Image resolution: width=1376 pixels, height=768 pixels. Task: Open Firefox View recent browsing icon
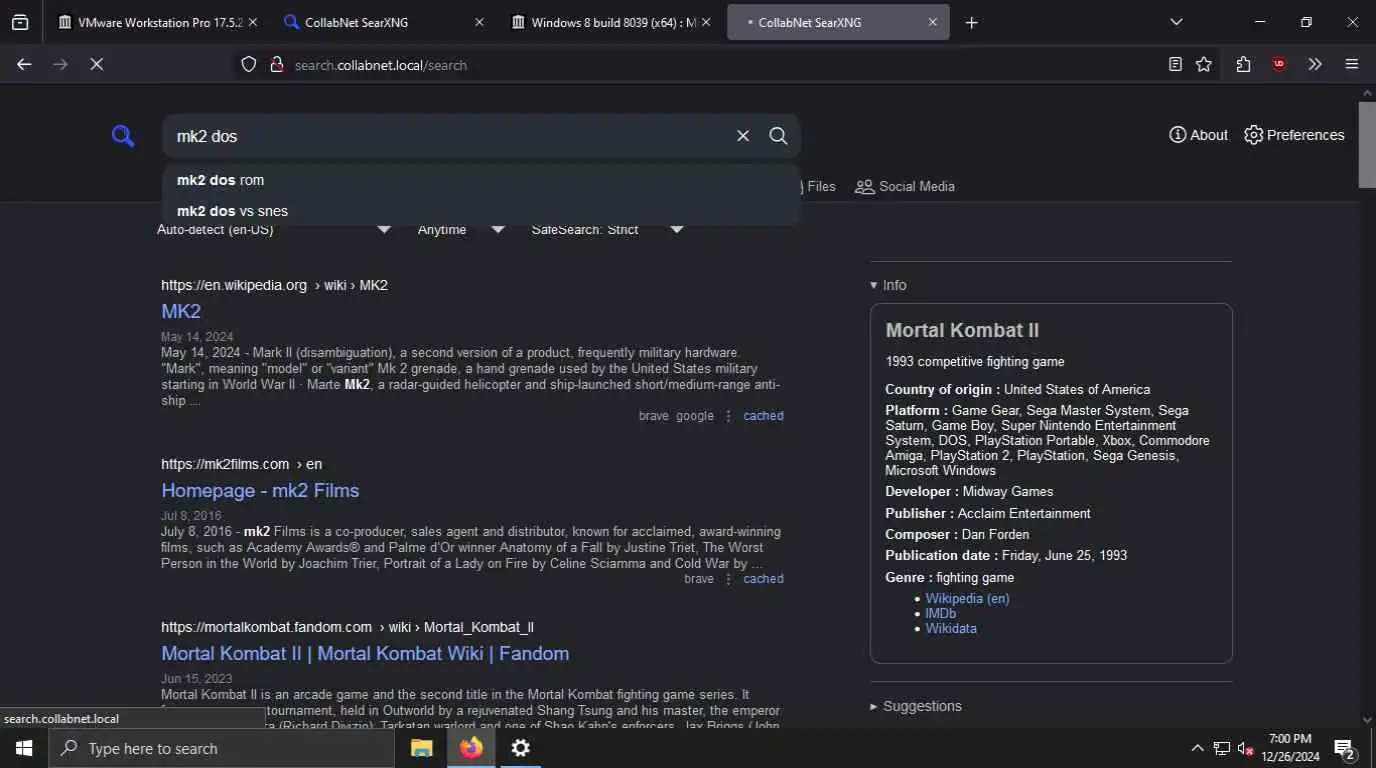pos(20,22)
